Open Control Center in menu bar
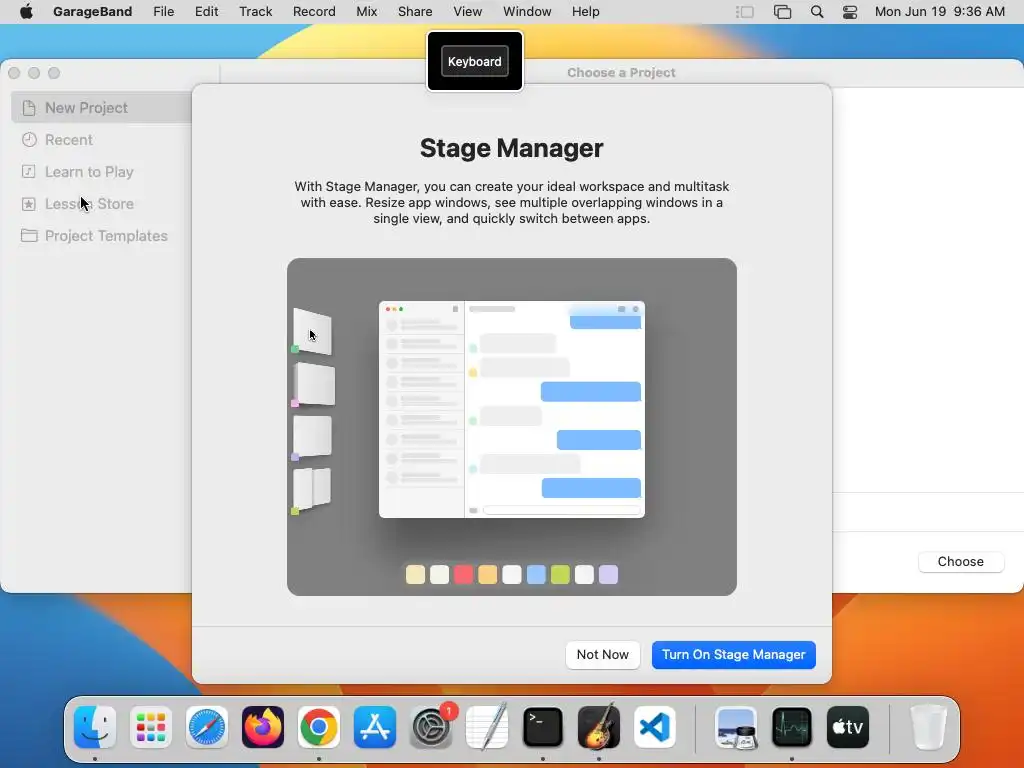Viewport: 1024px width, 768px height. (850, 12)
